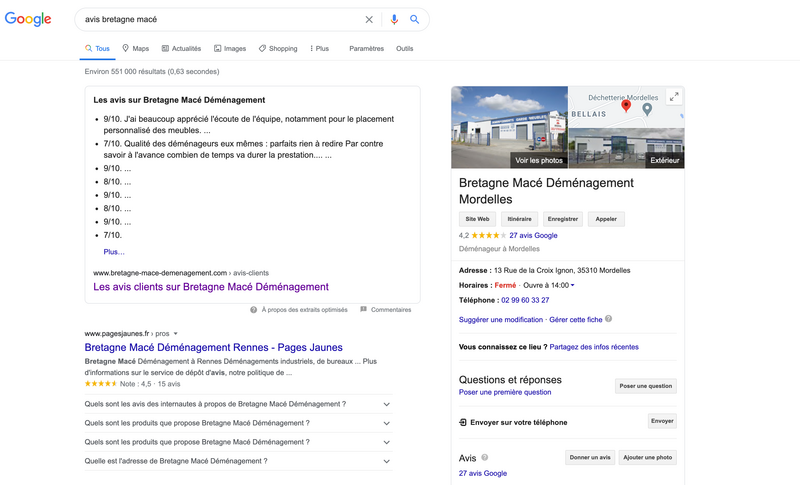Image resolution: width=800 pixels, height=485 pixels.
Task: Open the Plus menu in the search tabs
Action: coord(319,48)
